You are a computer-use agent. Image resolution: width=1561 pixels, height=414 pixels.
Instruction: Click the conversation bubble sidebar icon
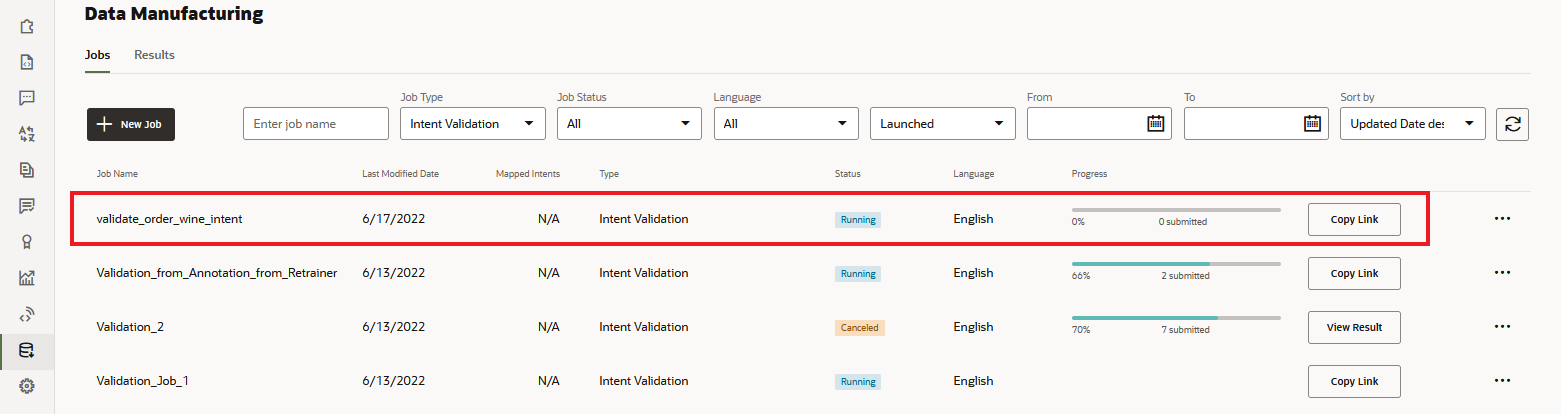[x=28, y=98]
